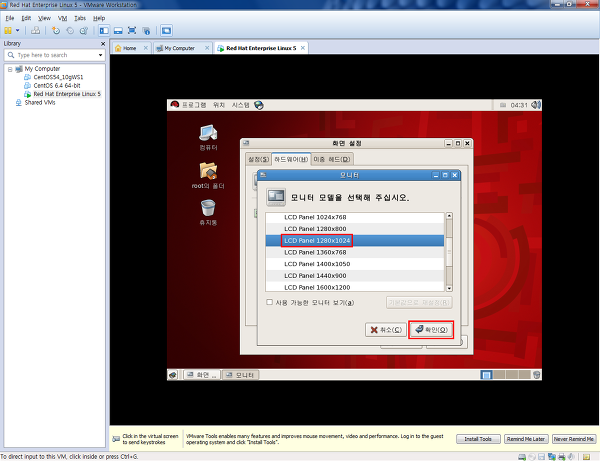The width and height of the screenshot is (600, 461).
Task: Revert VM to the previous snapshot
Action: point(70,30)
